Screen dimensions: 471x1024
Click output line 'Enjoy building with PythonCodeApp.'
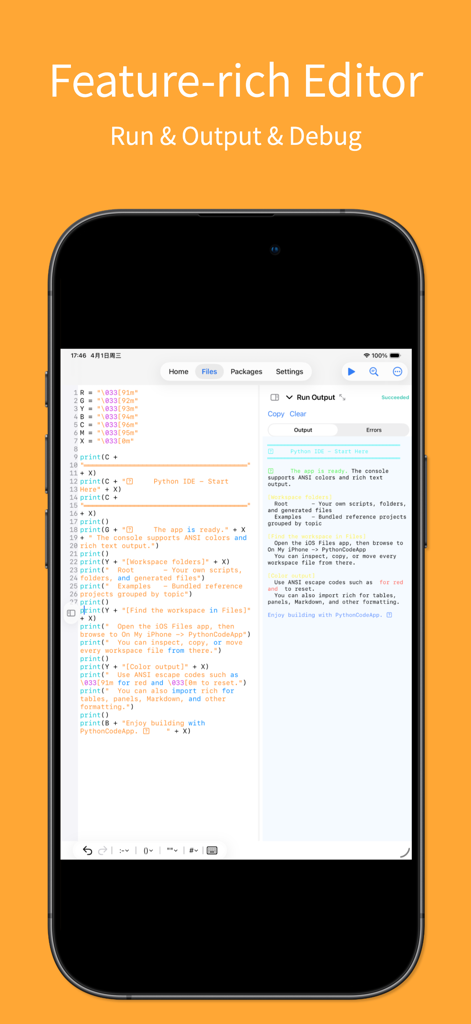[x=326, y=615]
